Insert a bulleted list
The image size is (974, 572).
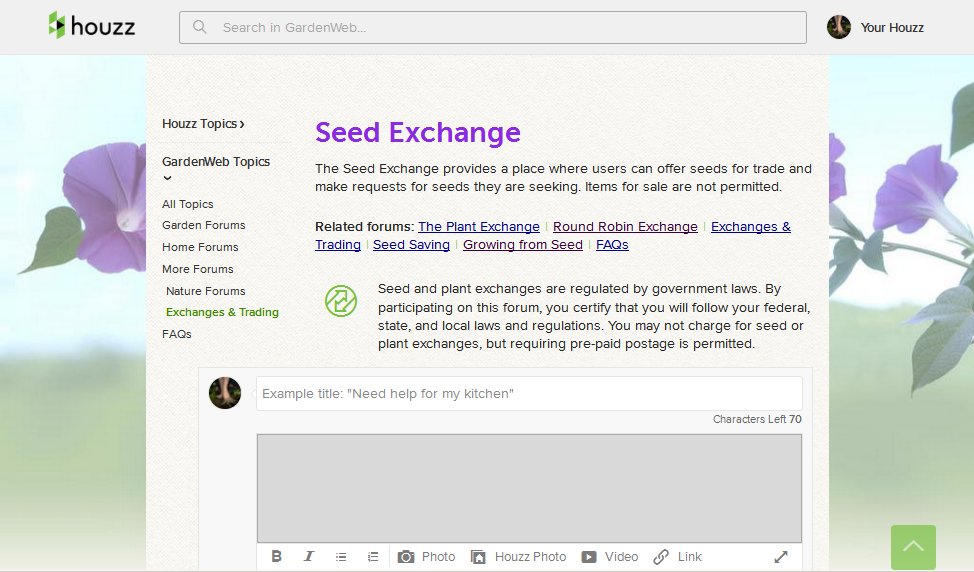click(341, 556)
